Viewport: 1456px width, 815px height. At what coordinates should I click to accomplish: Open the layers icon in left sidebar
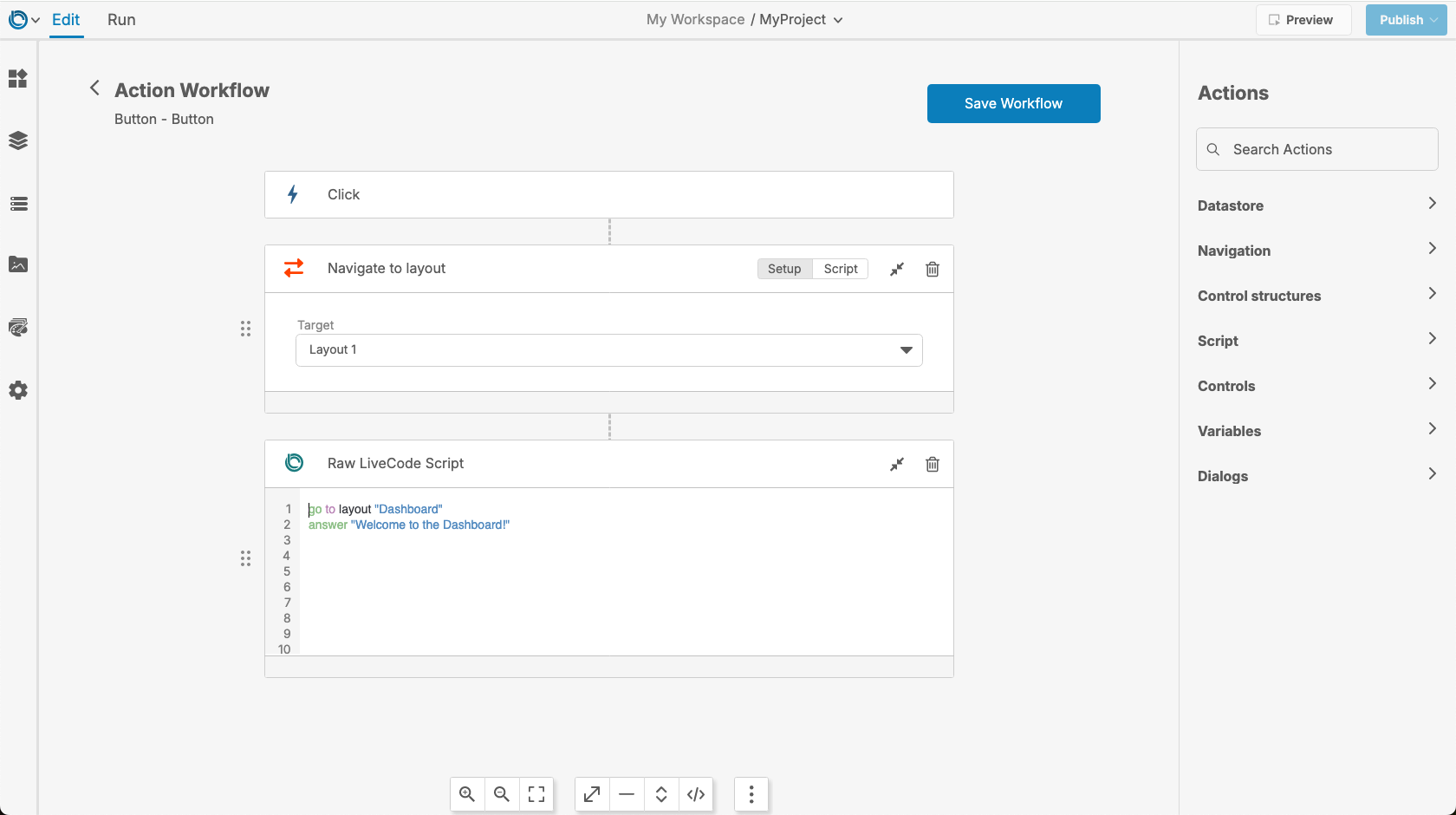coord(18,140)
